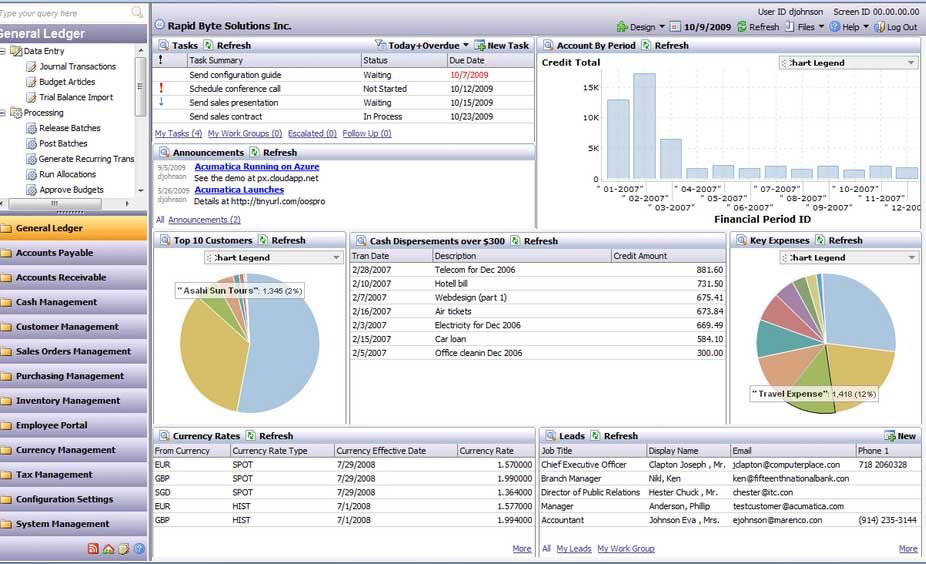Collapse the Data Entry tree node
Image resolution: width=926 pixels, height=564 pixels.
[x=4, y=50]
